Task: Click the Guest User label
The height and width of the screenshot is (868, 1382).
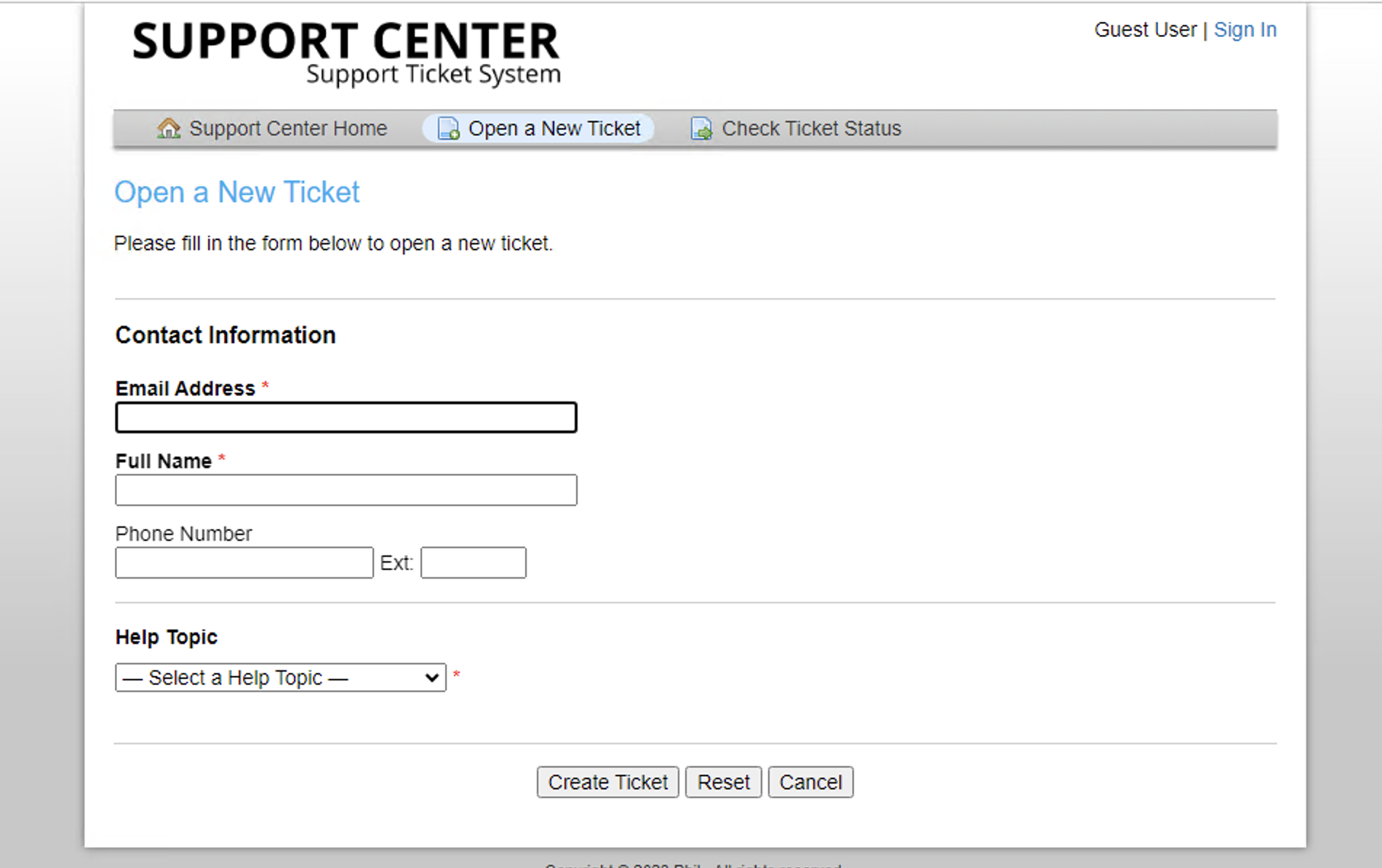Action: tap(1145, 29)
